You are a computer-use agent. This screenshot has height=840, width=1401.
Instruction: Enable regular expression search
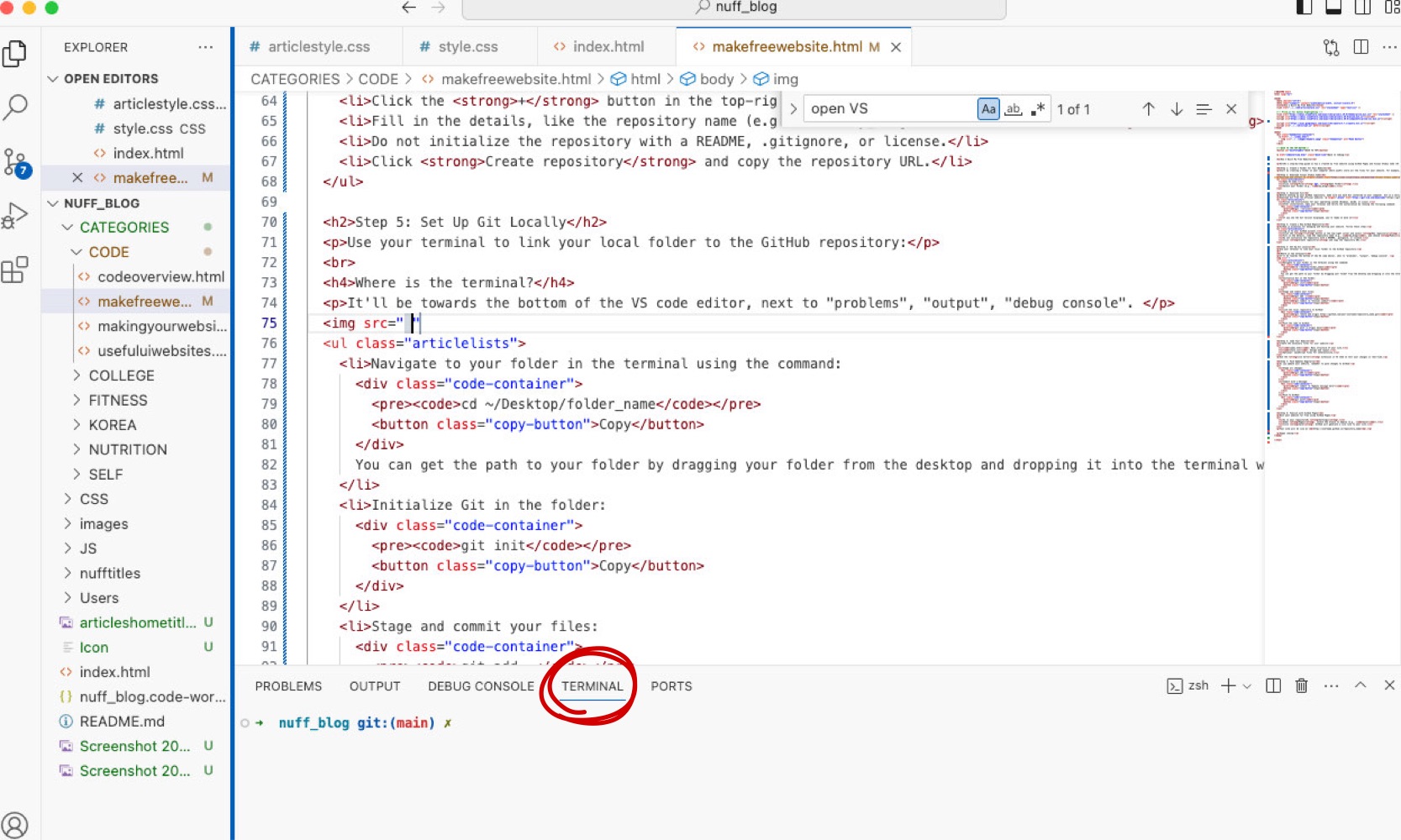1038,108
